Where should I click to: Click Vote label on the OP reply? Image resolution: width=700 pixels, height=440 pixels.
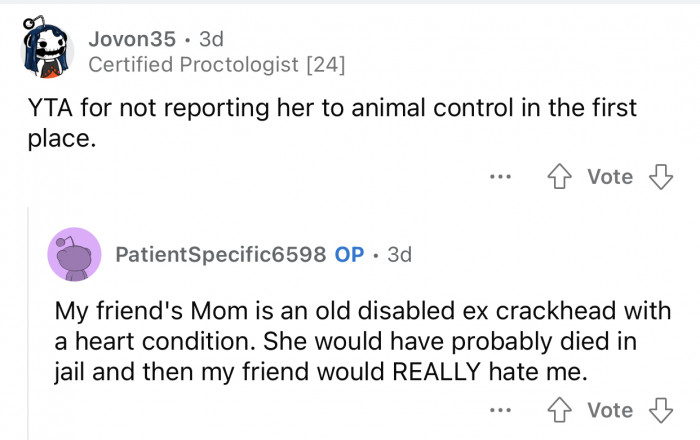[610, 411]
